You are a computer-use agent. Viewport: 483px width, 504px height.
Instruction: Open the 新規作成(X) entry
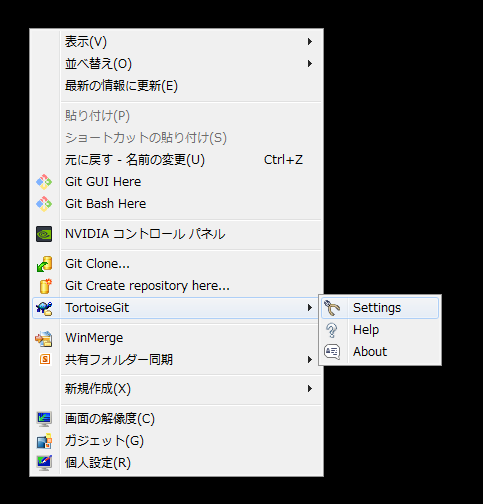pyautogui.click(x=177, y=389)
